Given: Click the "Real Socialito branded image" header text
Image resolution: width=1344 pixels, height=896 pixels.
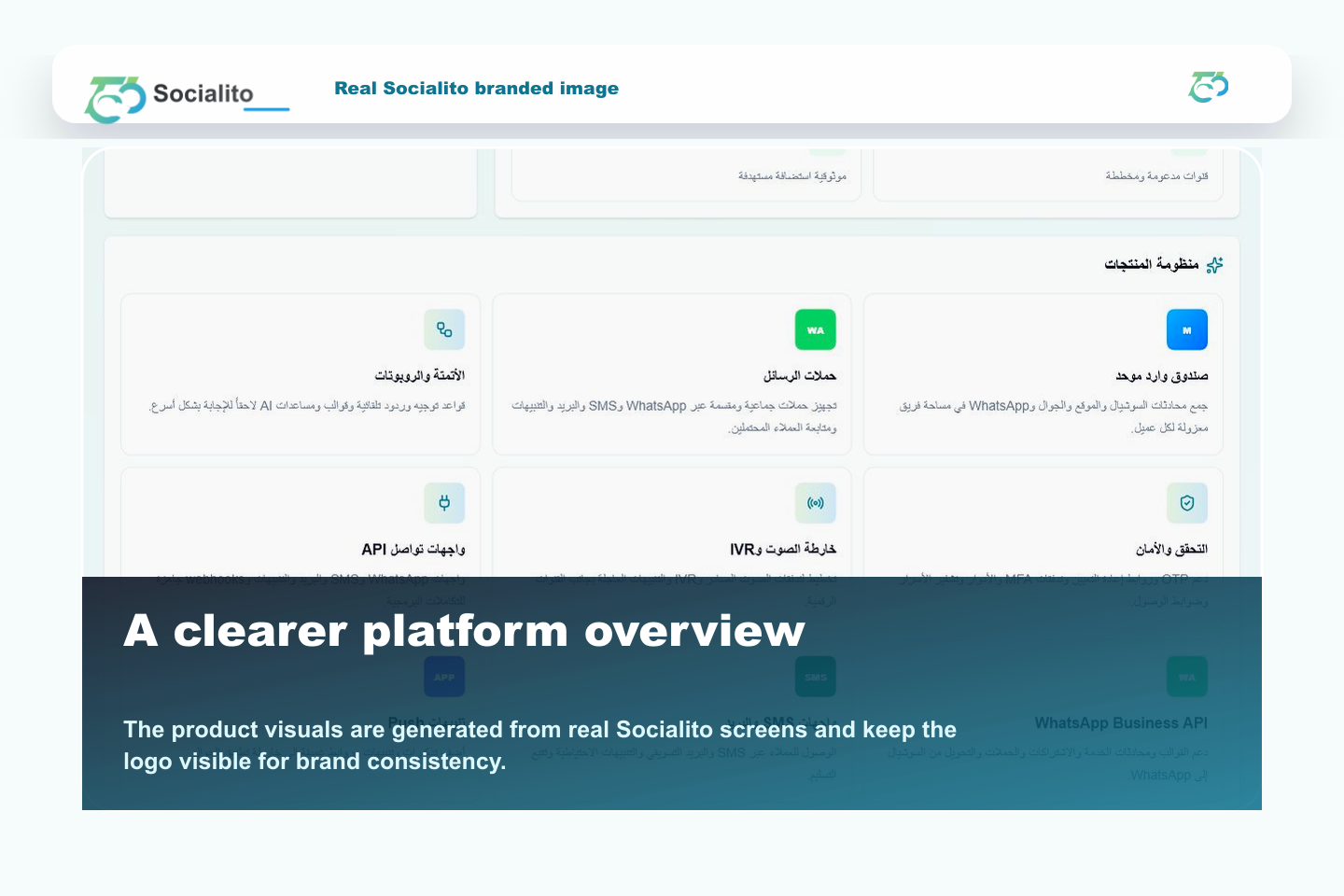Looking at the screenshot, I should (x=477, y=88).
